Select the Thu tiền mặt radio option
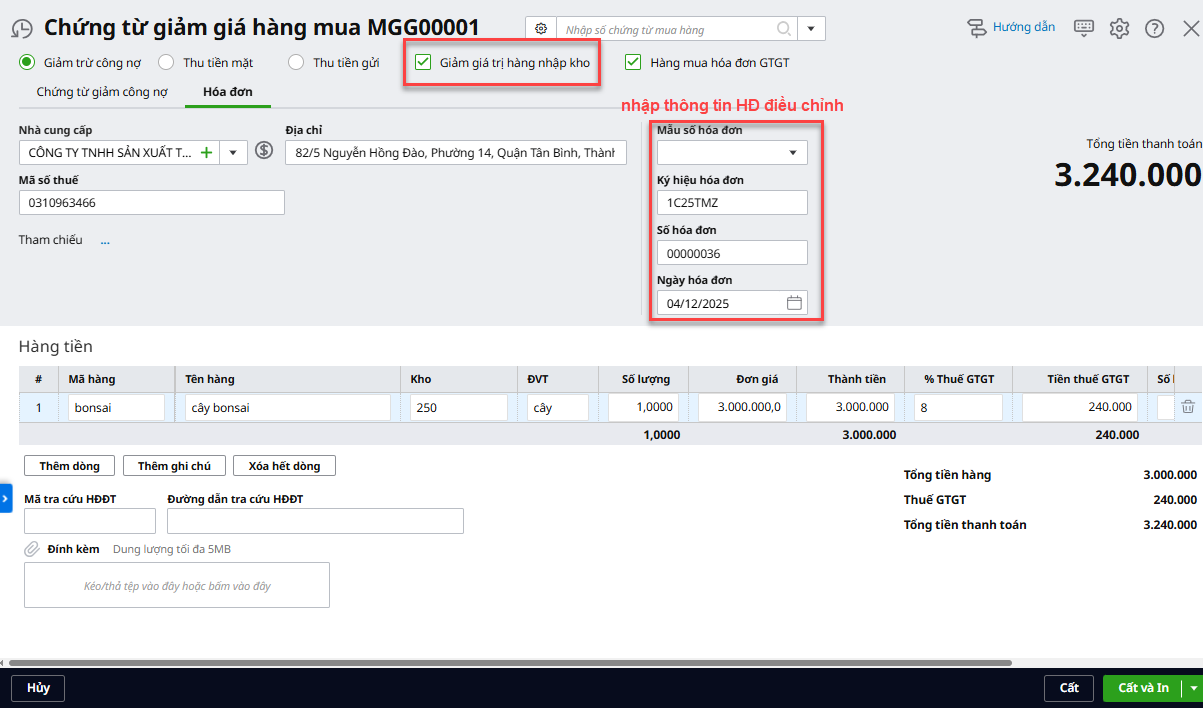Screen dimensions: 1203x708 (166, 62)
